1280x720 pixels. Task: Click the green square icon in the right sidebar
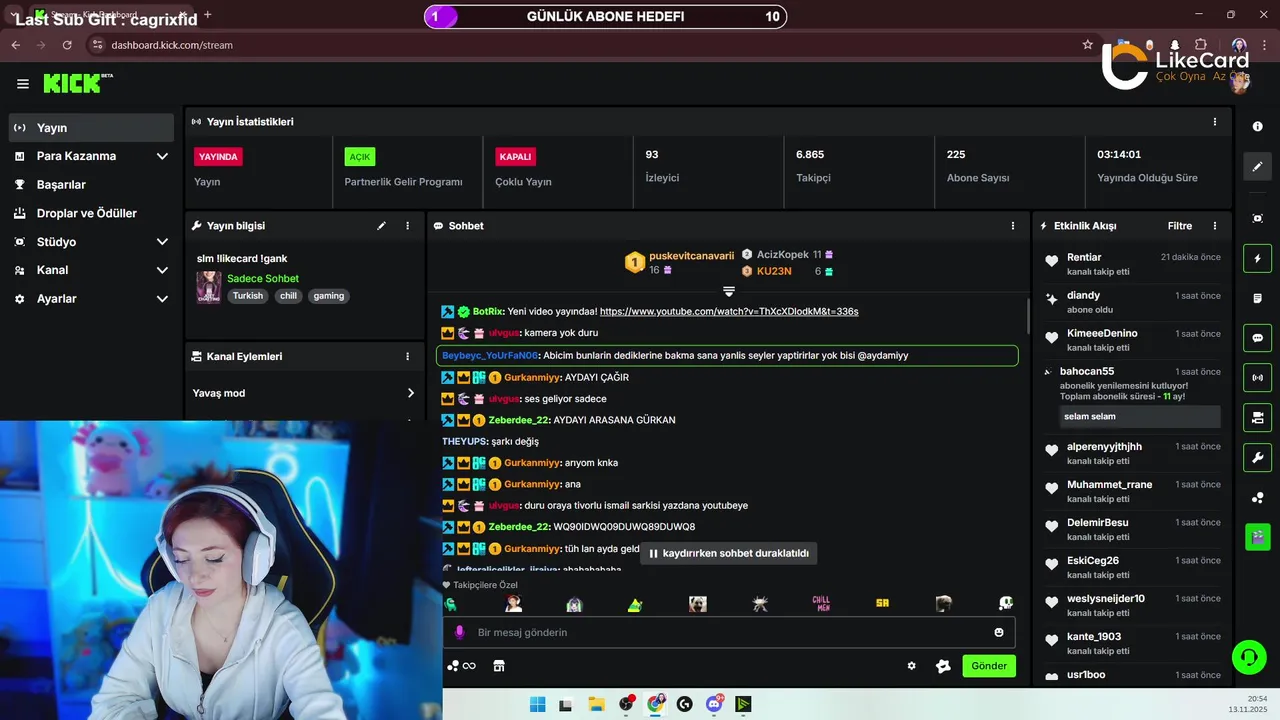click(x=1257, y=537)
